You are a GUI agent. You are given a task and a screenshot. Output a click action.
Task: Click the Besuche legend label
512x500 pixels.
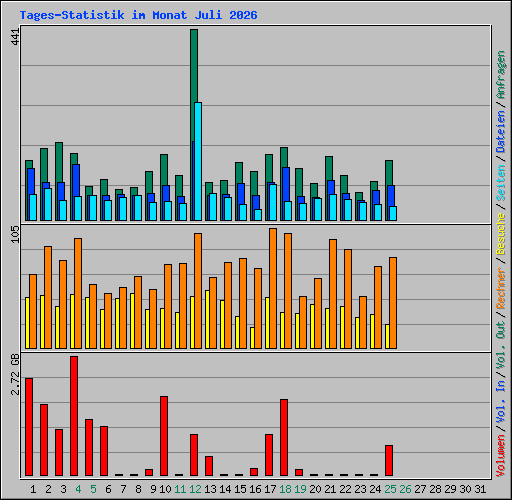pos(501,234)
